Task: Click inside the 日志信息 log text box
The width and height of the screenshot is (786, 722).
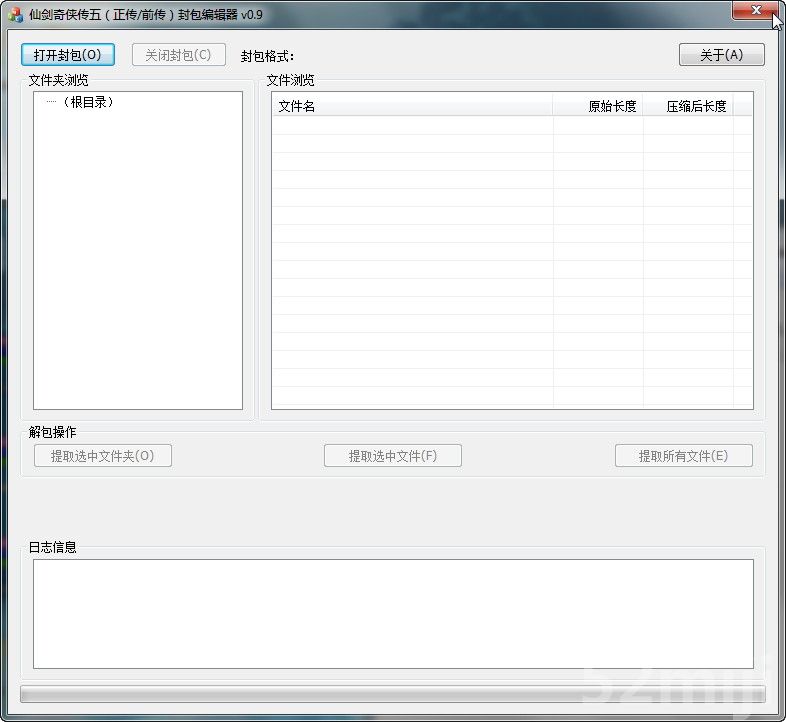Action: coord(392,613)
